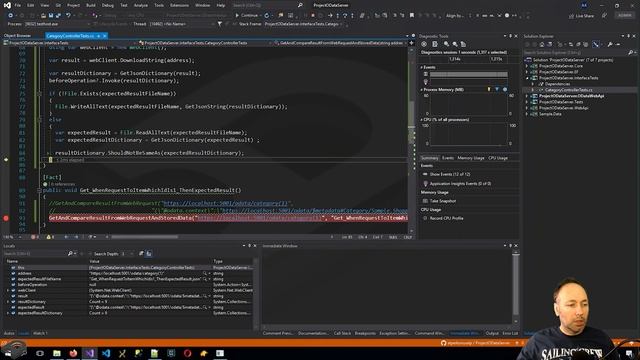Screen dimensions: 640x360
Task: Toggle the red breakpoint on the GetAndCompareResult line
Action: pos(6,218)
